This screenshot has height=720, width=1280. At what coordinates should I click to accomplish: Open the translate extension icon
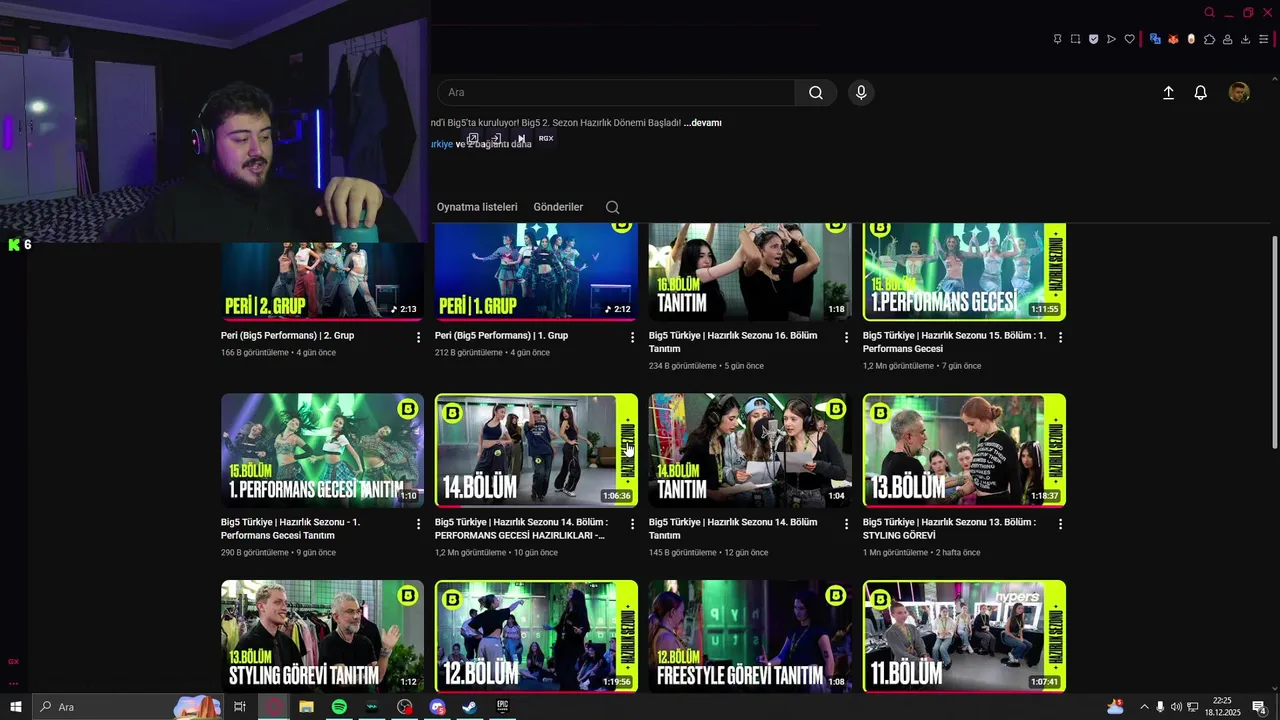[1155, 39]
